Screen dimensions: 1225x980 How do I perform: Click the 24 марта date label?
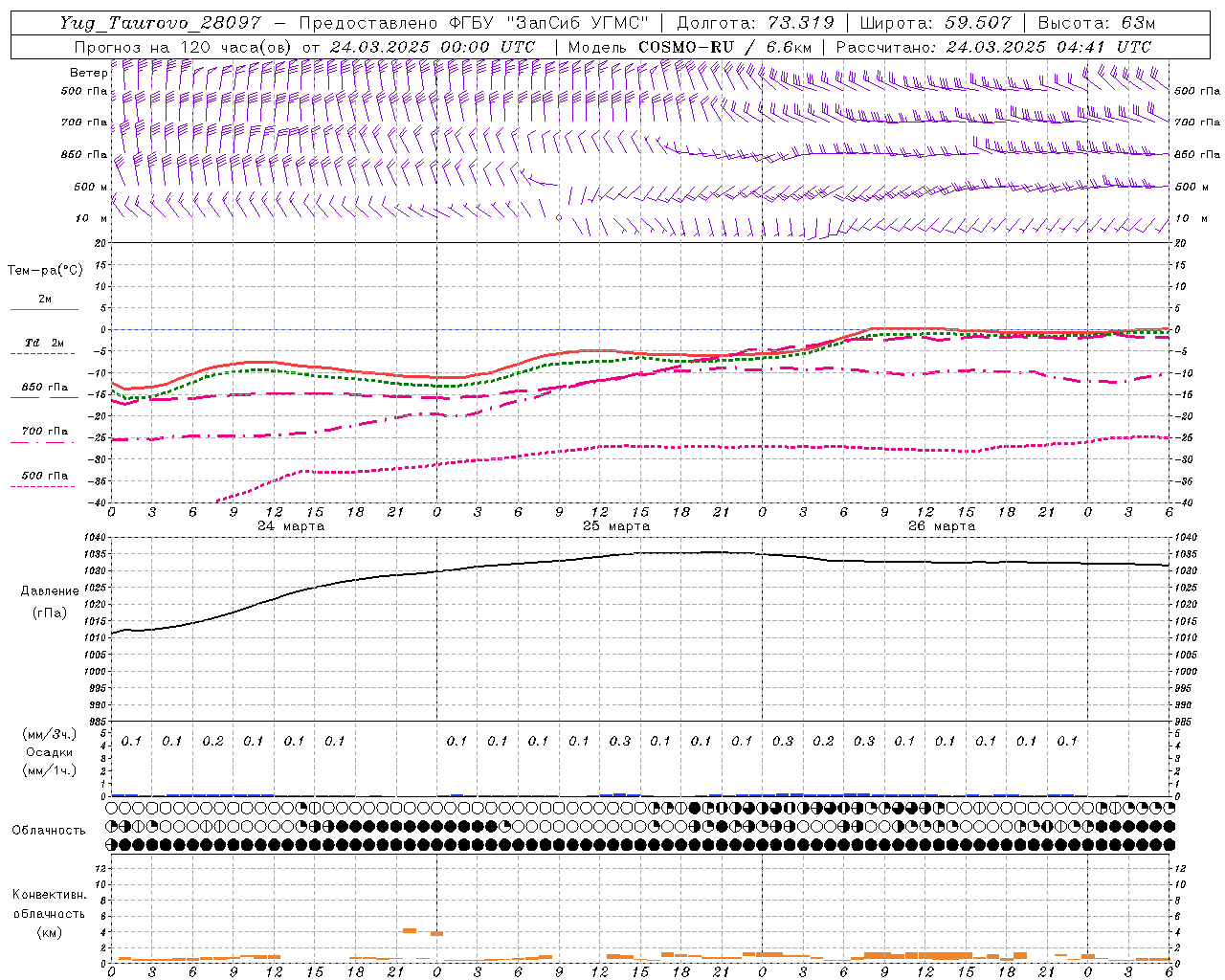(291, 526)
